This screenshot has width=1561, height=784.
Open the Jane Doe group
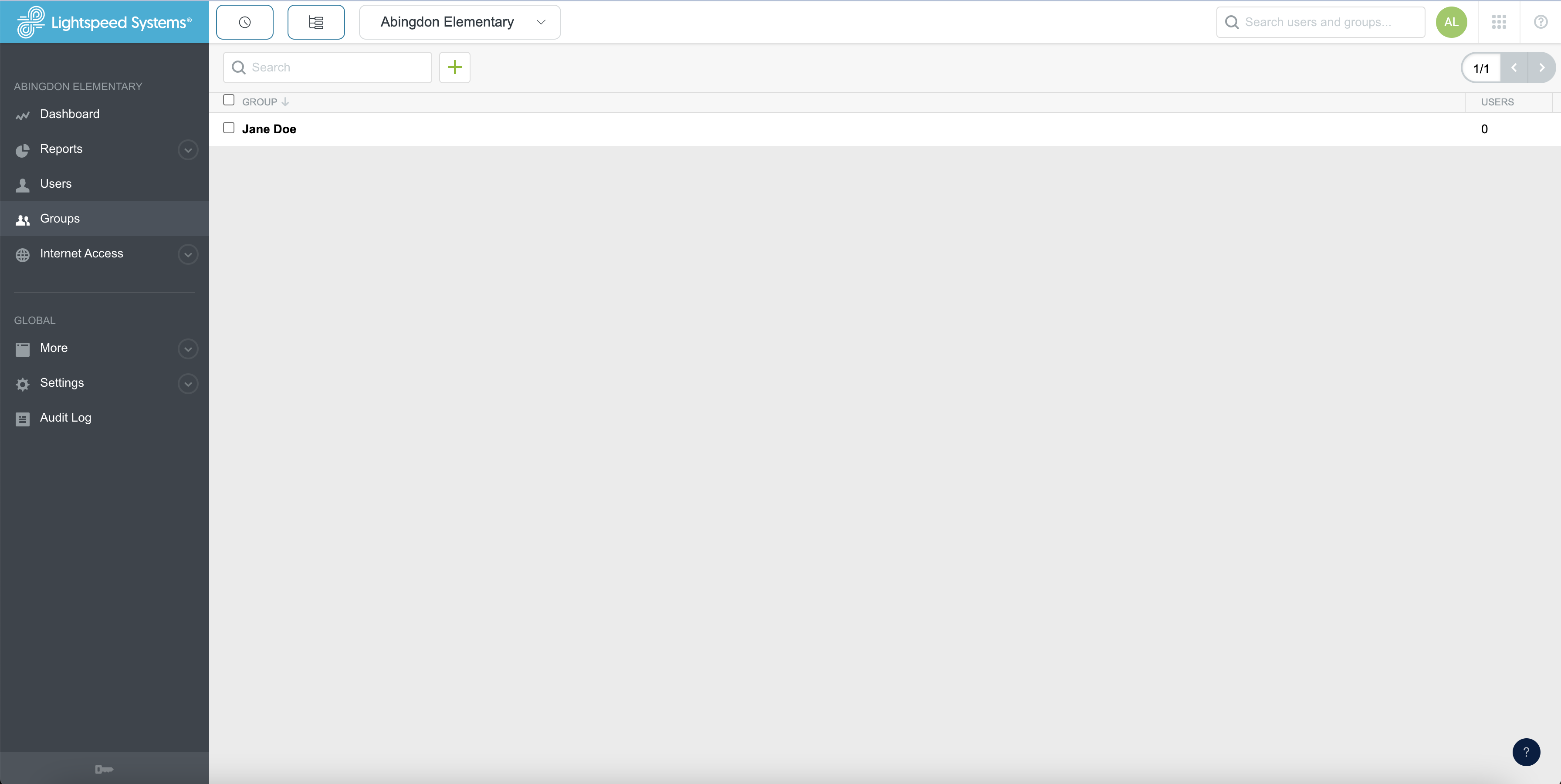tap(269, 128)
